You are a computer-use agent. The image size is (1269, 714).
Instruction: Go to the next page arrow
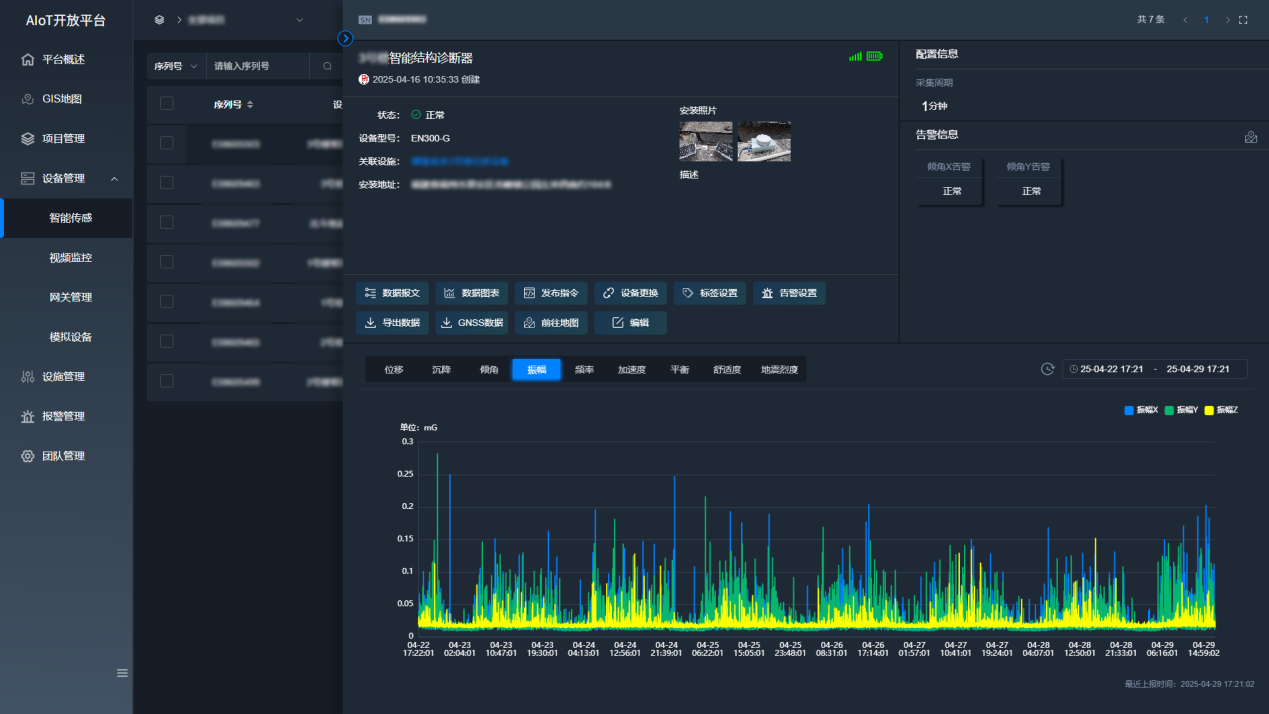(1226, 20)
